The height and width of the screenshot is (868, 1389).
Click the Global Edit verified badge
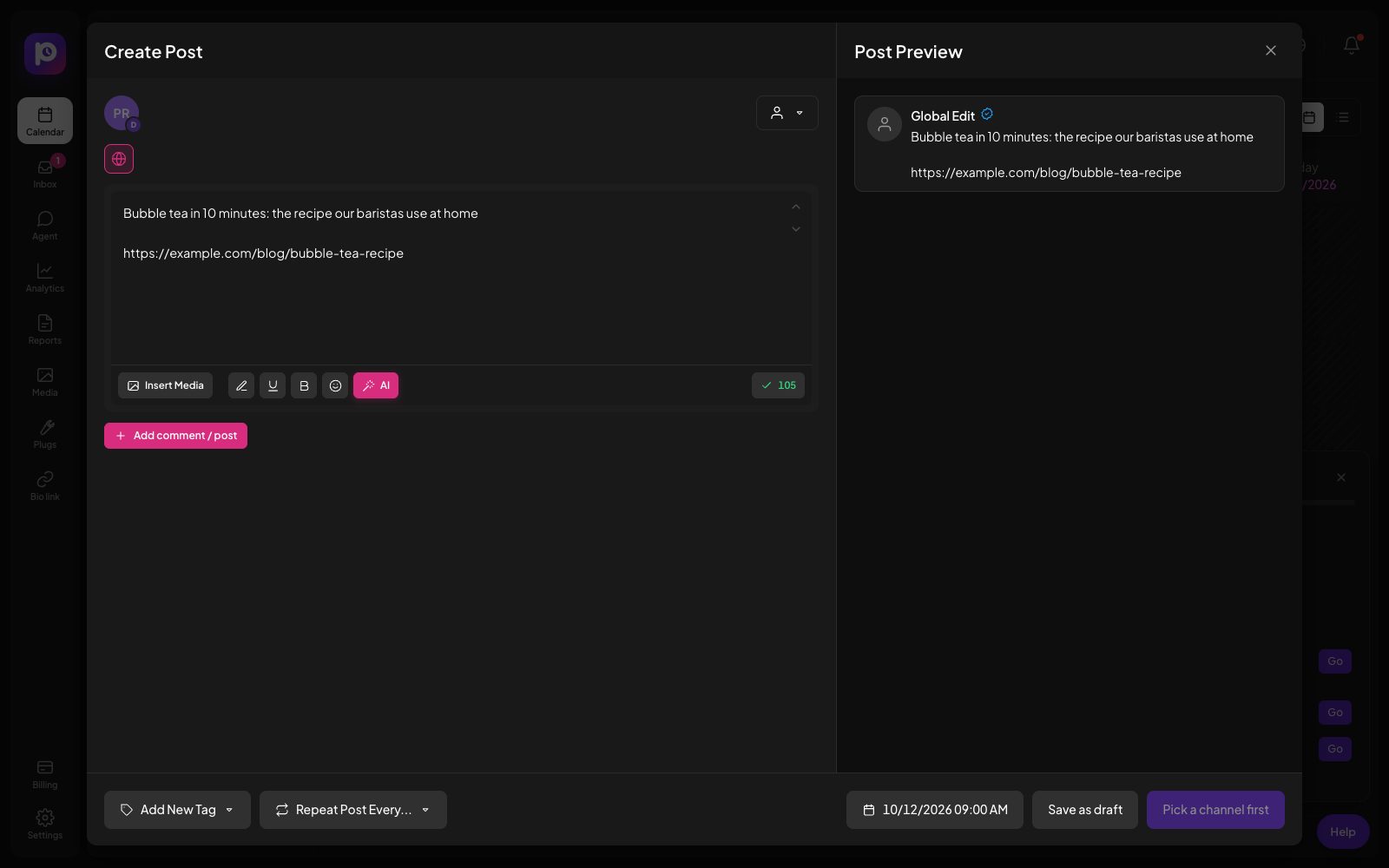pos(987,115)
